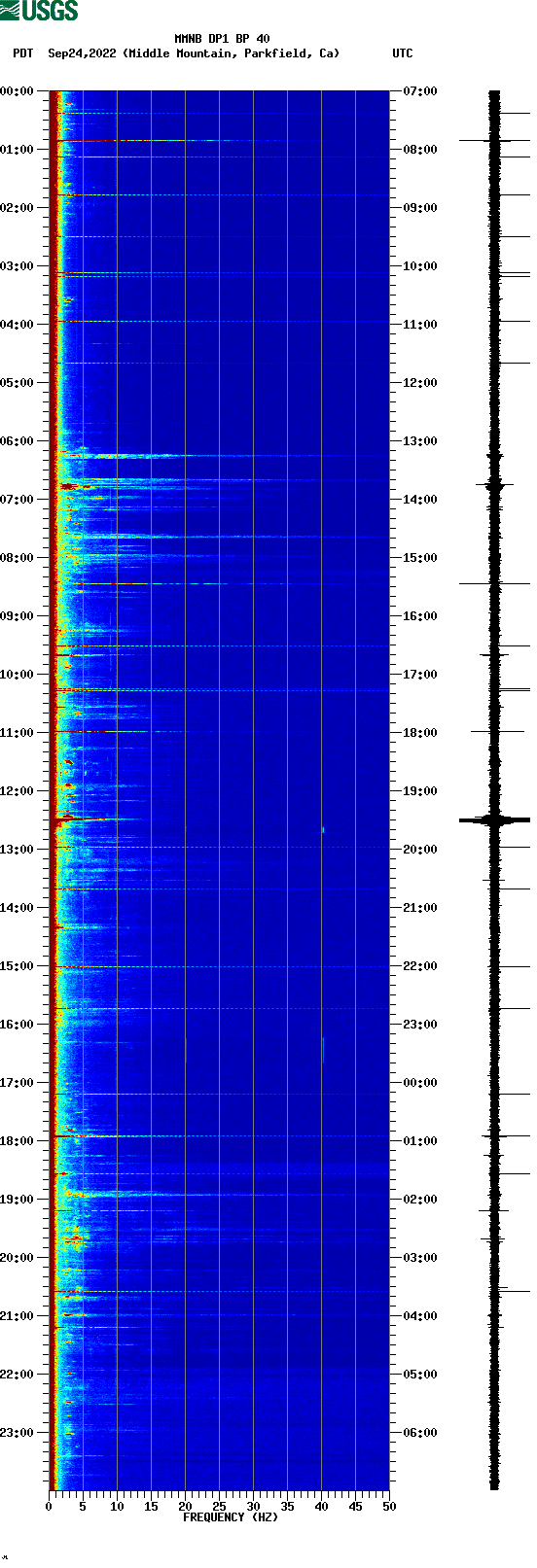Click the 00:00 PDT time label
Viewport: 537px width, 1568px height.
tap(18, 91)
